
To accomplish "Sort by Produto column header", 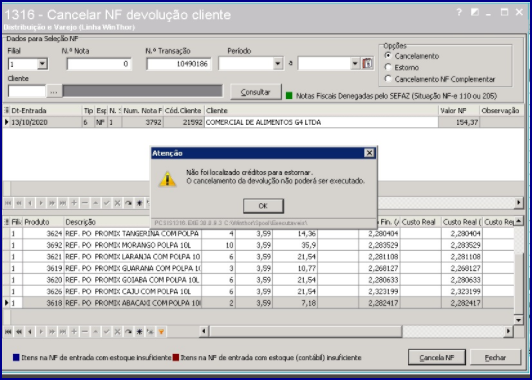I will tap(43, 222).
